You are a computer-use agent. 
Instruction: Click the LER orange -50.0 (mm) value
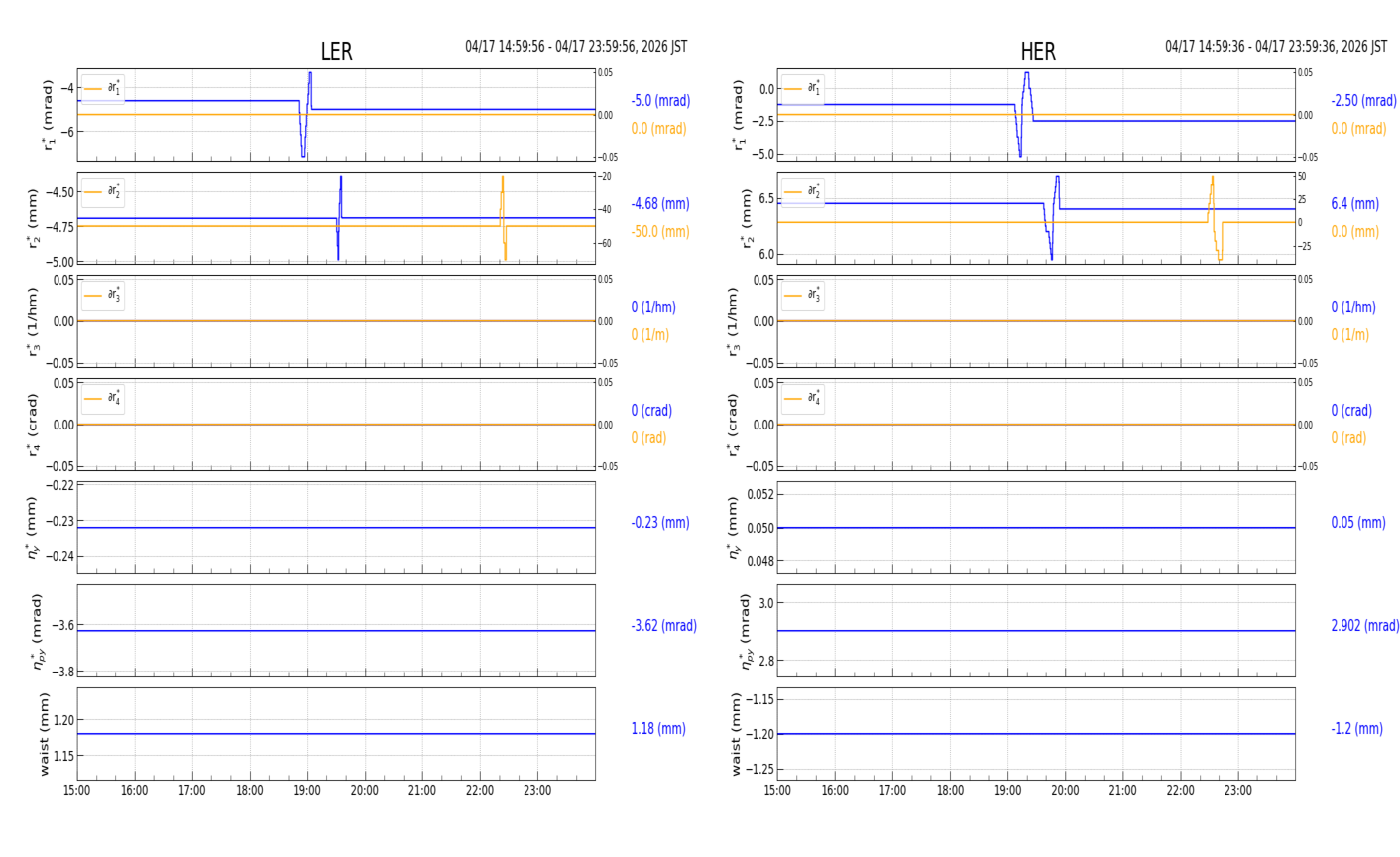point(659,232)
